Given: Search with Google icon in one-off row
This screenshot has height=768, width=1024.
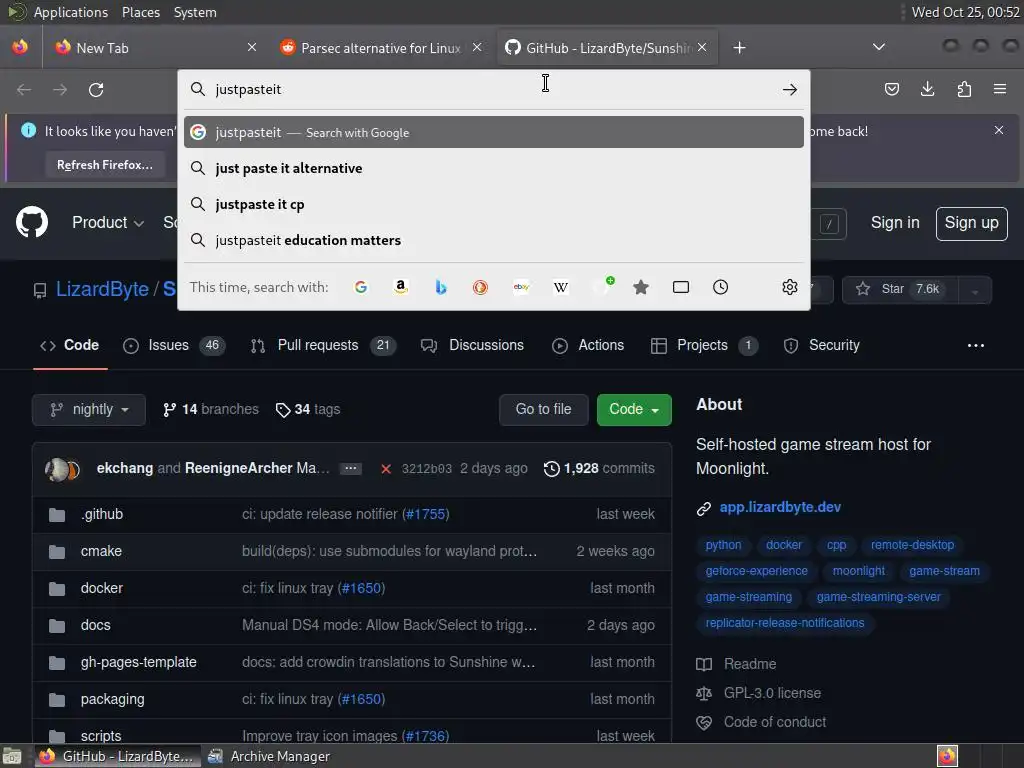Looking at the screenshot, I should point(360,287).
